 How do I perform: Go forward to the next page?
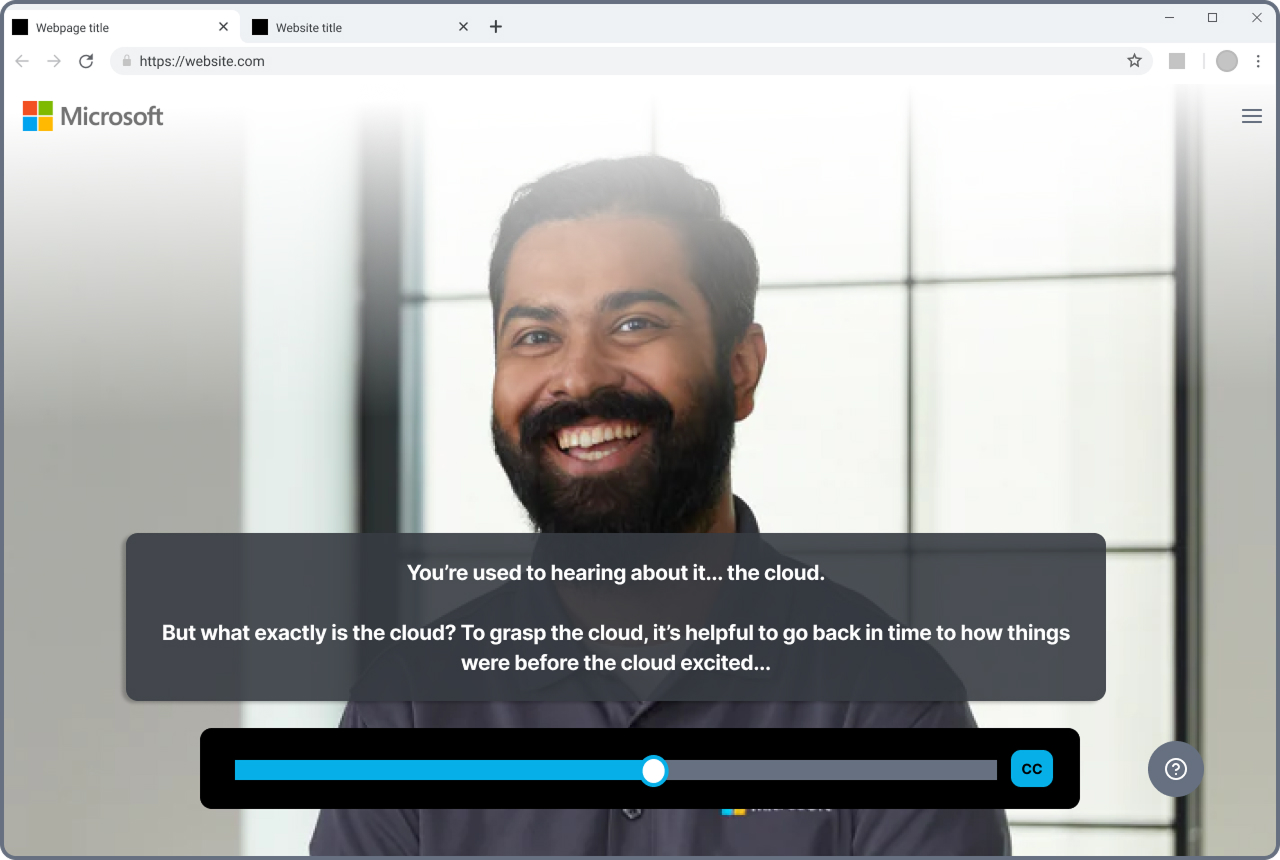(x=54, y=61)
